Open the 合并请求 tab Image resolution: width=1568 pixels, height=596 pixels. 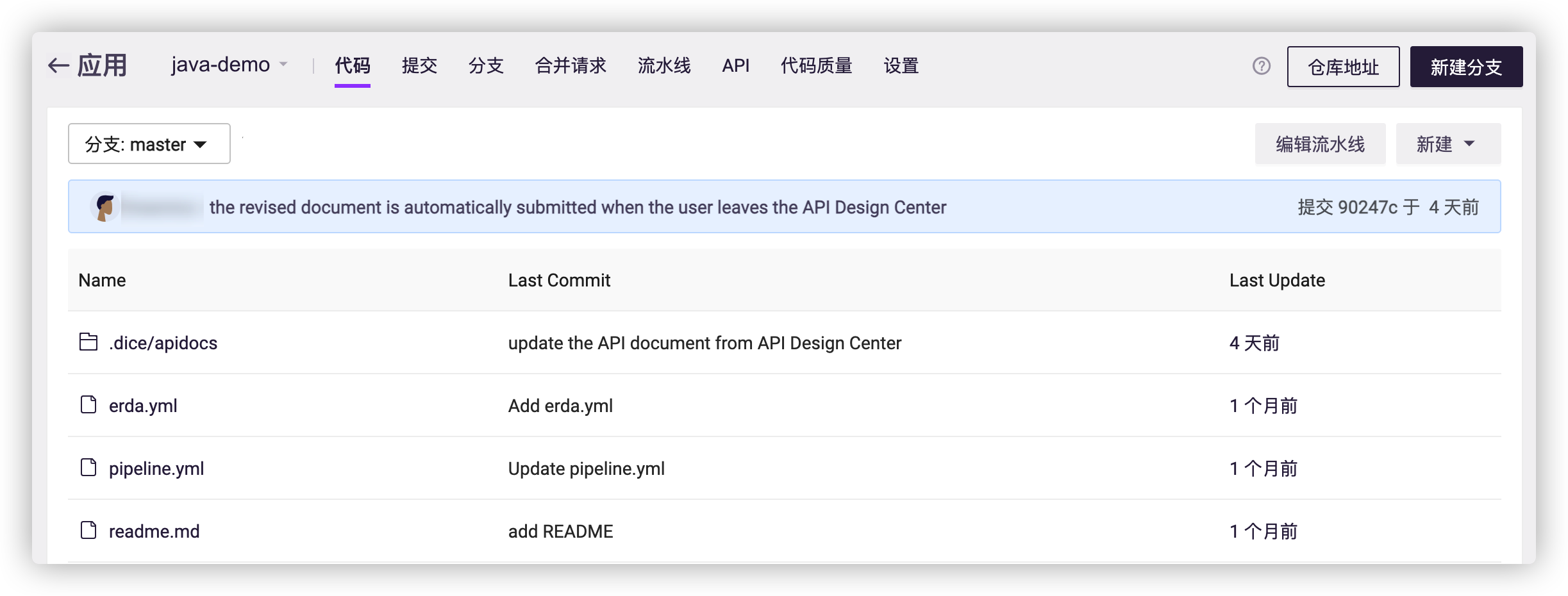[x=571, y=65]
